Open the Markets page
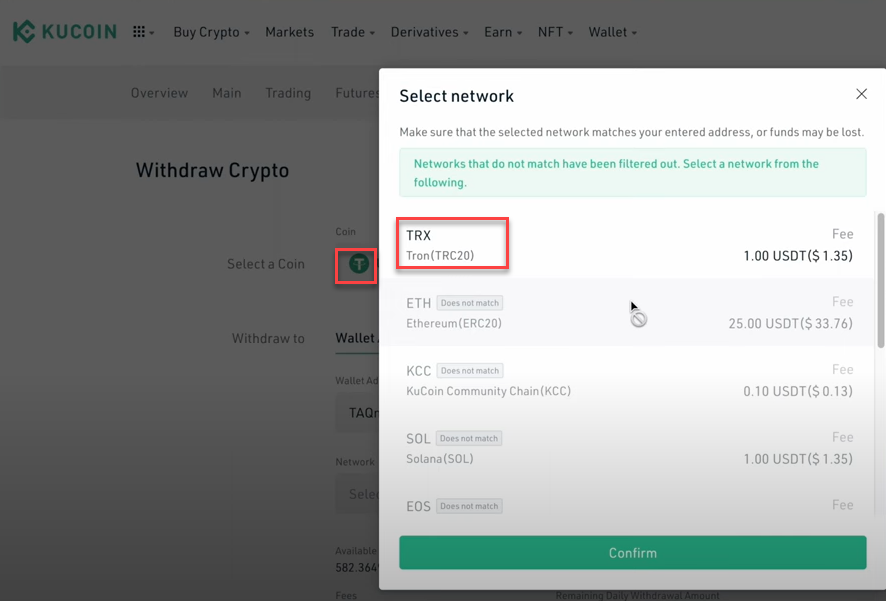The height and width of the screenshot is (601, 886). 290,32
